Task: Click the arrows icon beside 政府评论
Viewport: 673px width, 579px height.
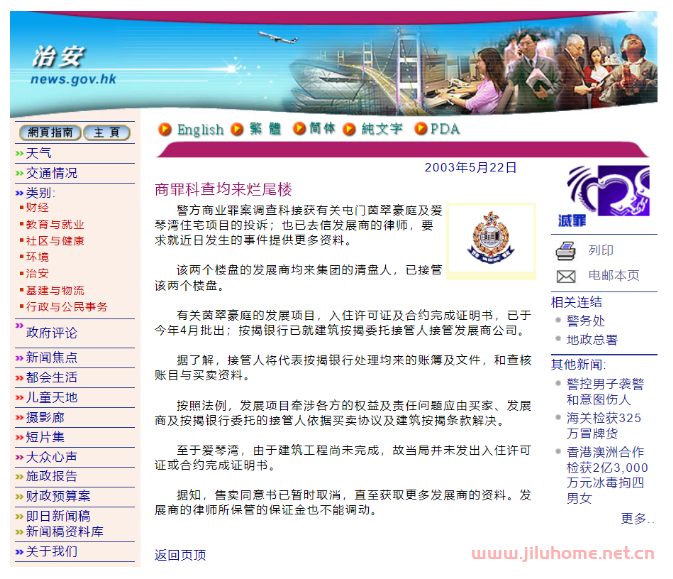Action: (19, 326)
